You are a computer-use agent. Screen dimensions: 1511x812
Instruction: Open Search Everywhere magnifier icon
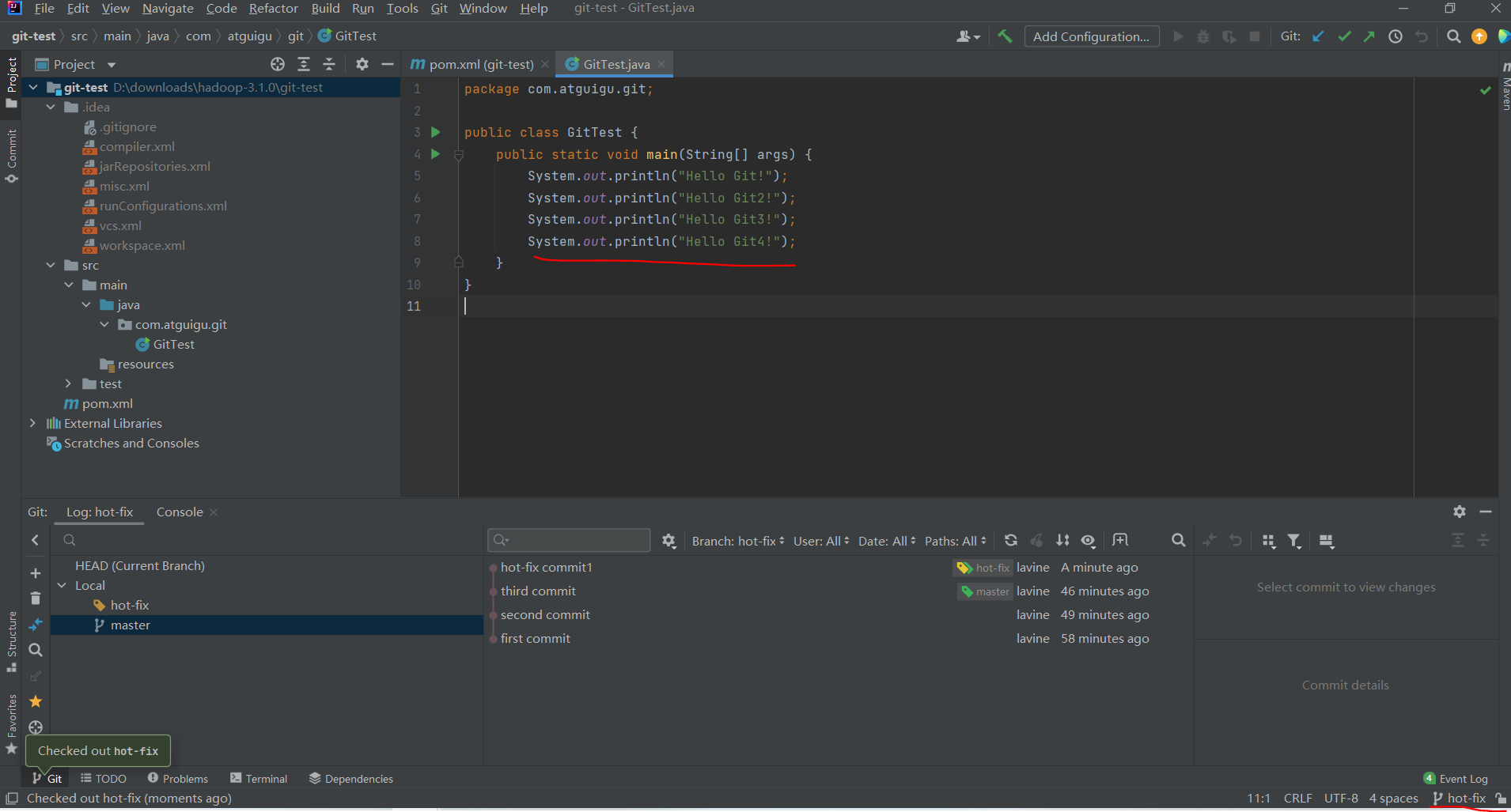1453,36
